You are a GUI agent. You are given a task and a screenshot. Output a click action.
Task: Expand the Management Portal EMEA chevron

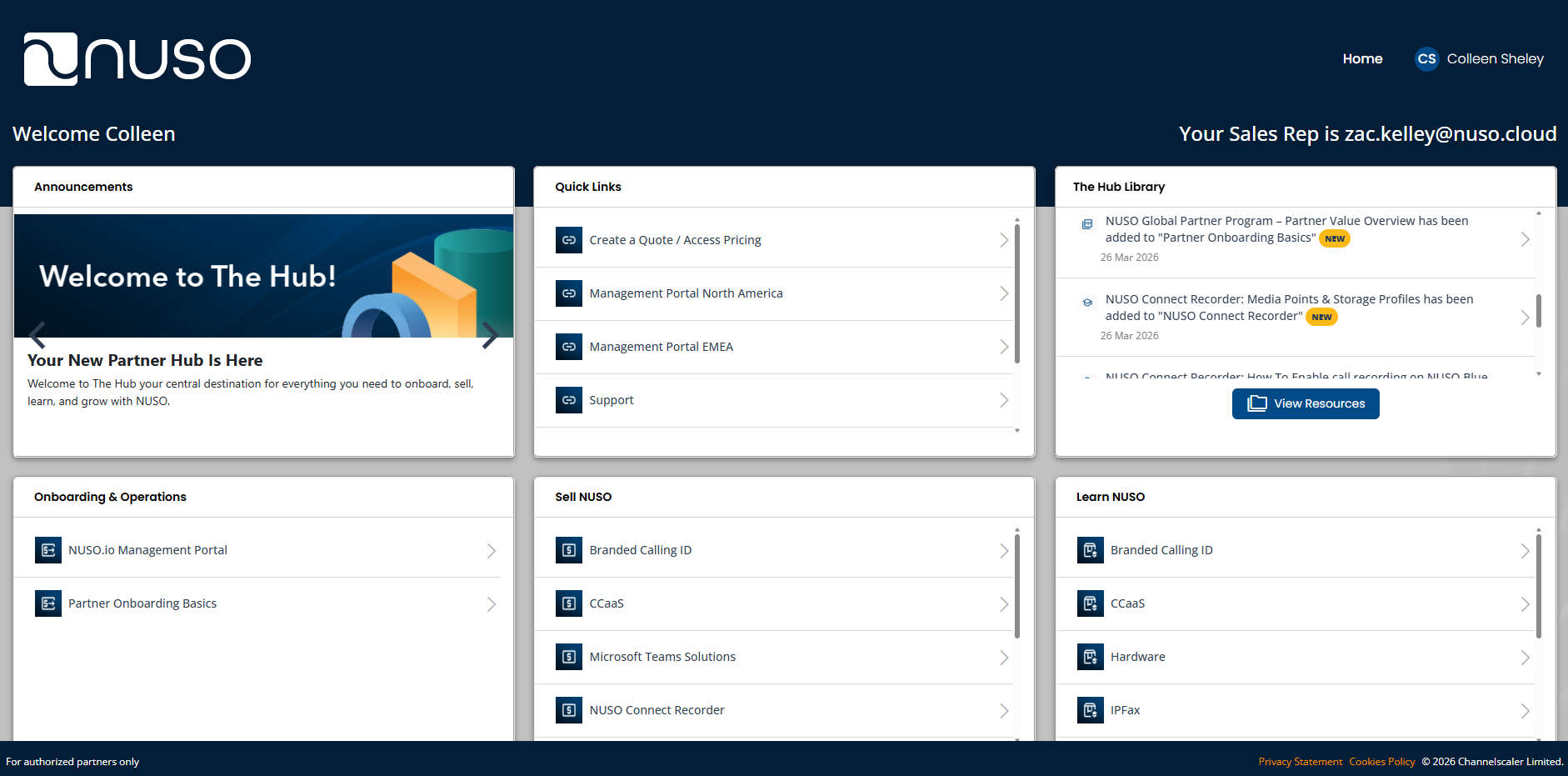[1004, 347]
